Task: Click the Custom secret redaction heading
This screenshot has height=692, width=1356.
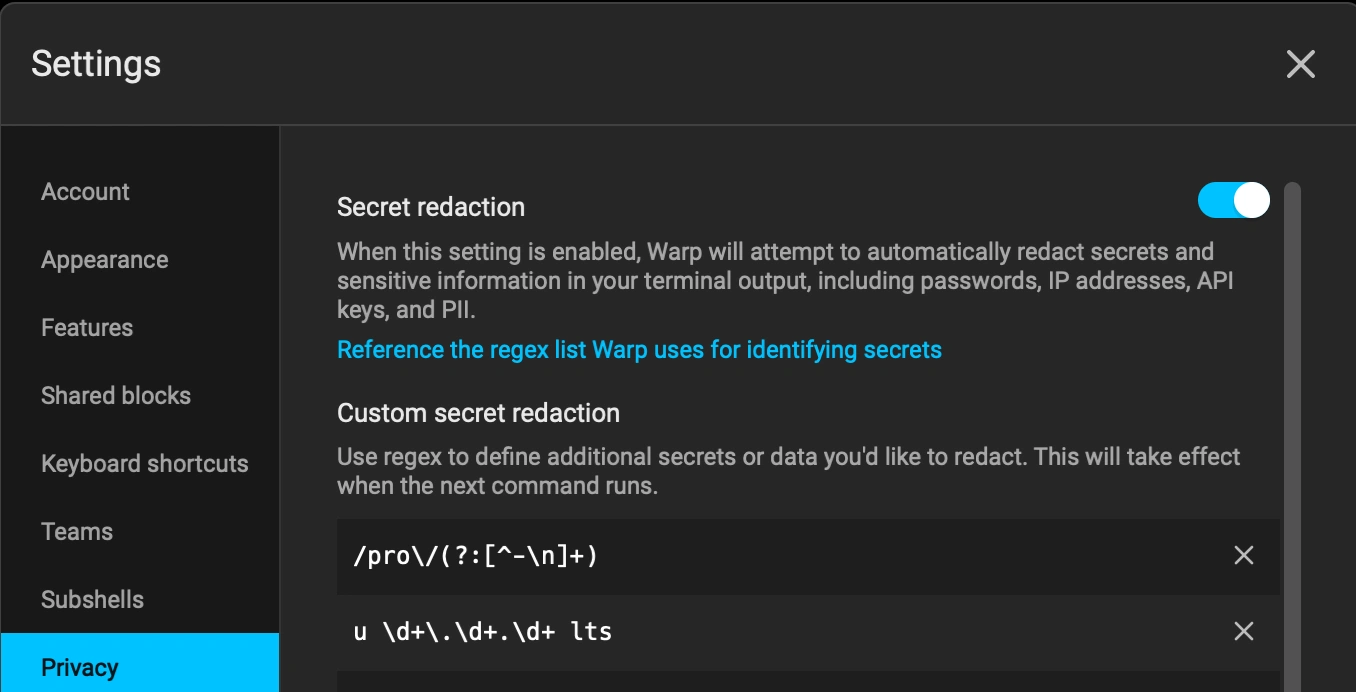Action: 478,413
